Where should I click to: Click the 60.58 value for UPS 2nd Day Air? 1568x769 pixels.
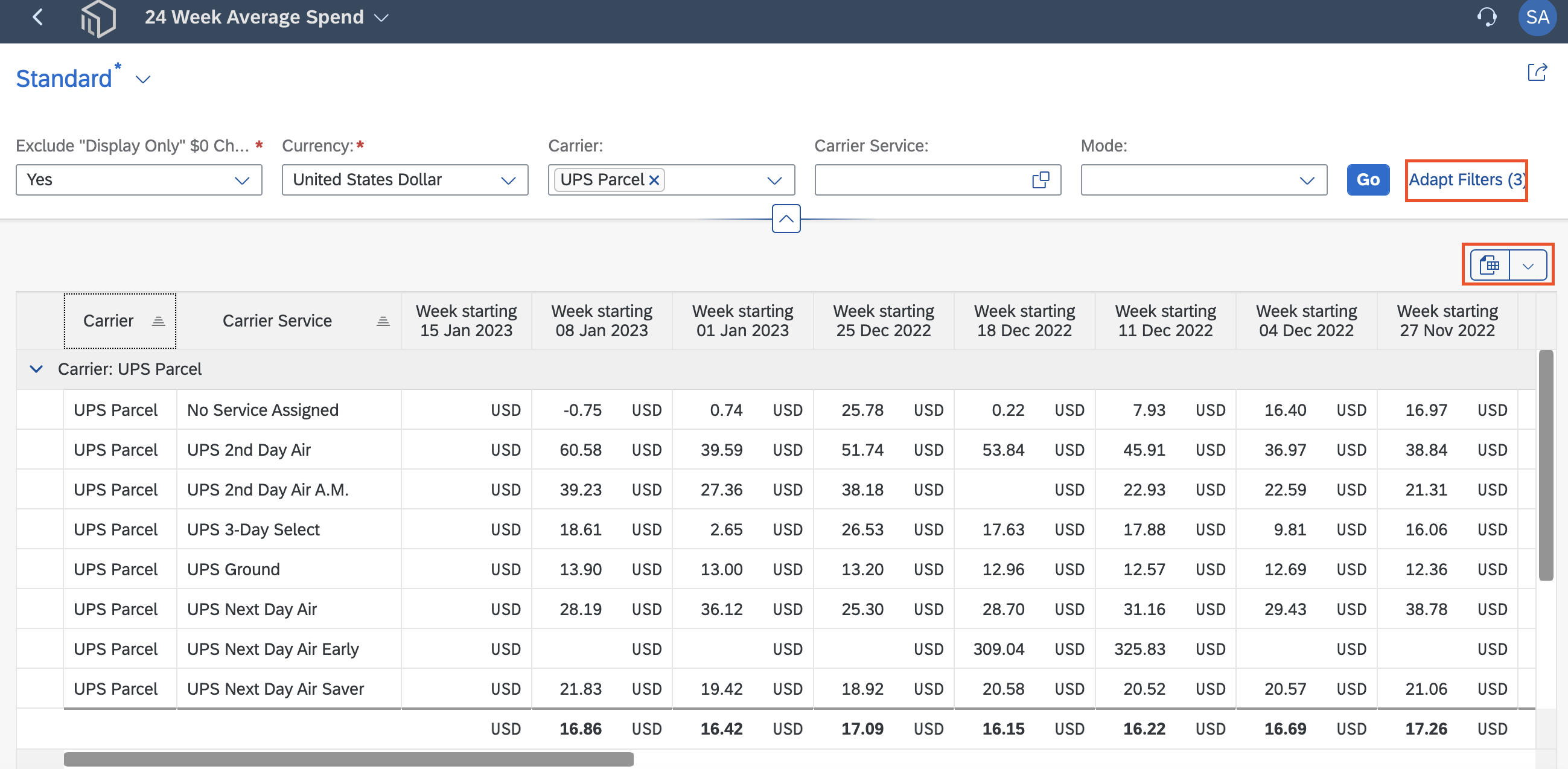pos(580,450)
